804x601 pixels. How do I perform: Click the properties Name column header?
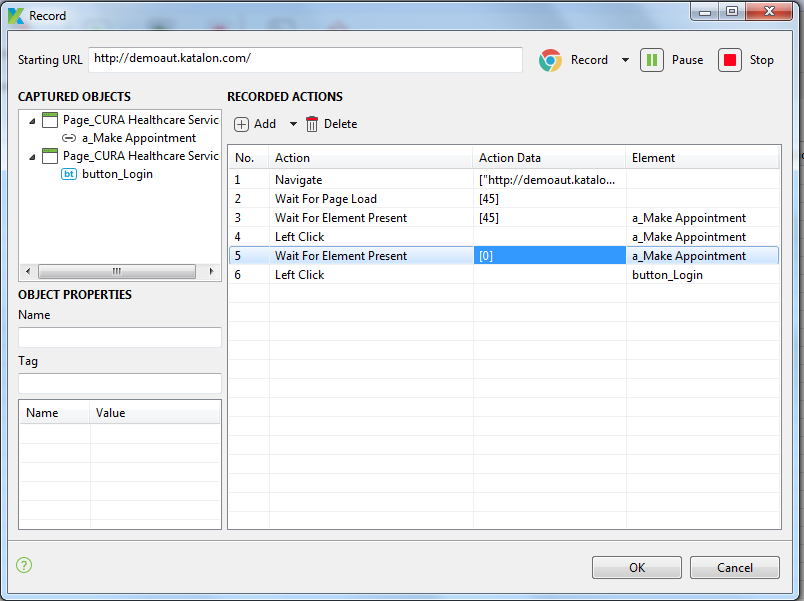[x=54, y=413]
